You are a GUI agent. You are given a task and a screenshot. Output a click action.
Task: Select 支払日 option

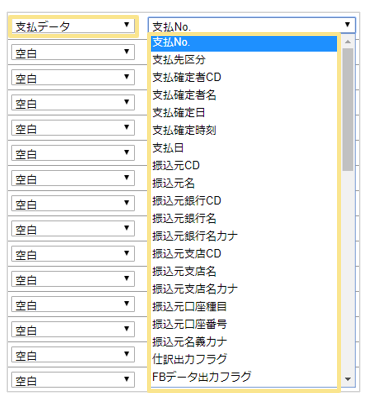coord(244,148)
